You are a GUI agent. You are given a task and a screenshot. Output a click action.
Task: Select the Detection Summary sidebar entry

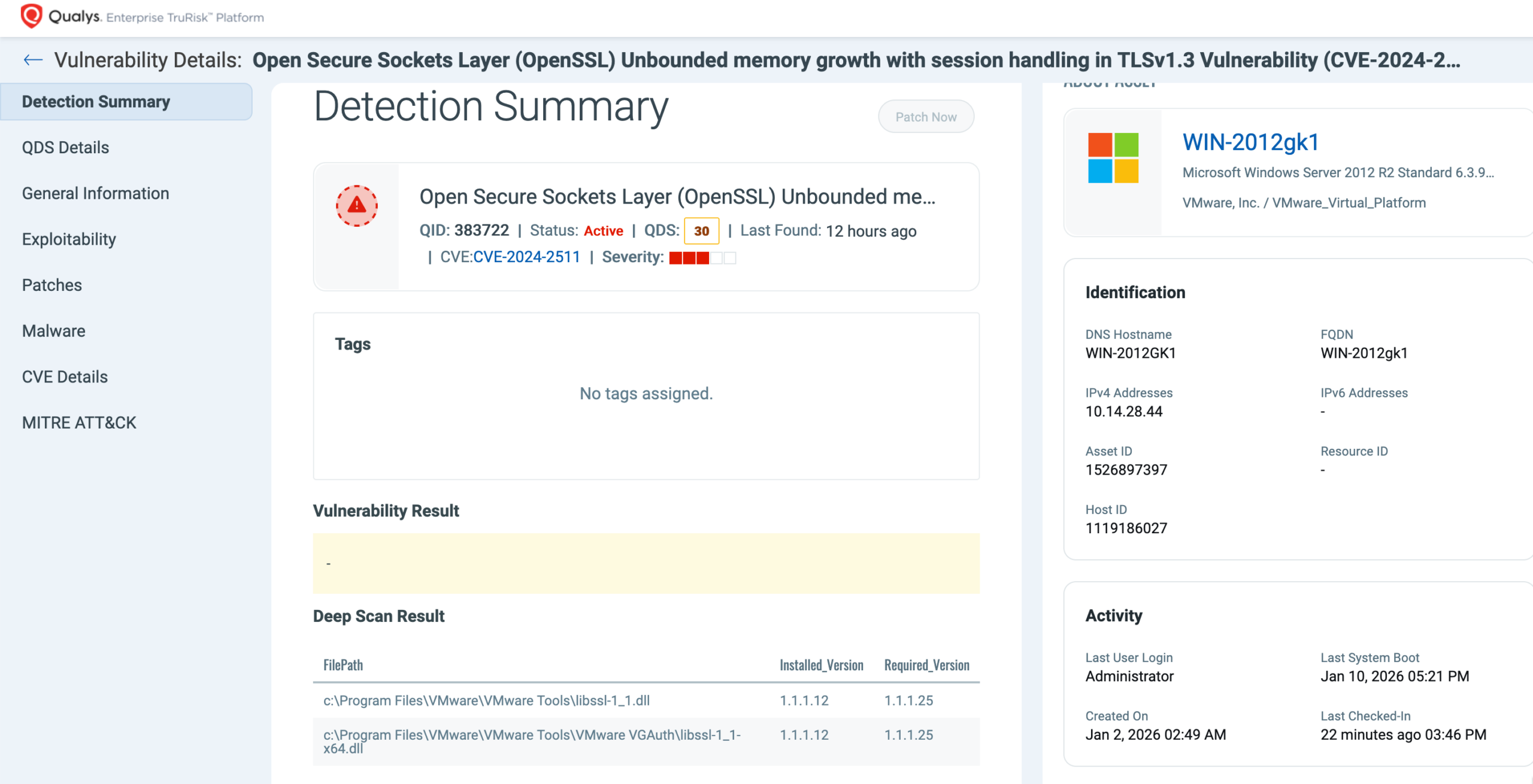[x=96, y=101]
